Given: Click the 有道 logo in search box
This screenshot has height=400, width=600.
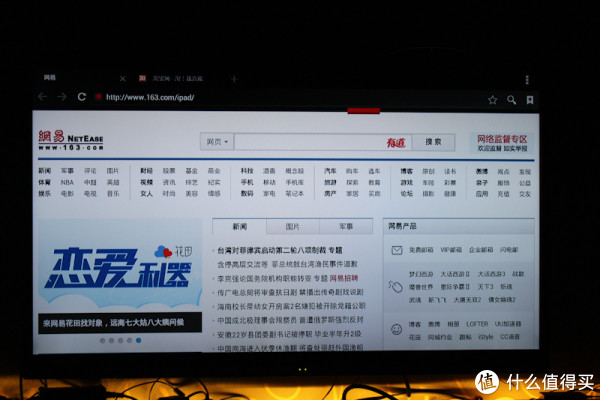Looking at the screenshot, I should 396,143.
